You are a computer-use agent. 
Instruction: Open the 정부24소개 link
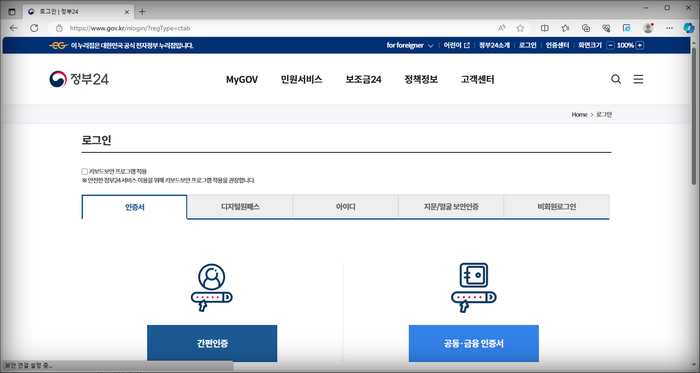[x=494, y=45]
